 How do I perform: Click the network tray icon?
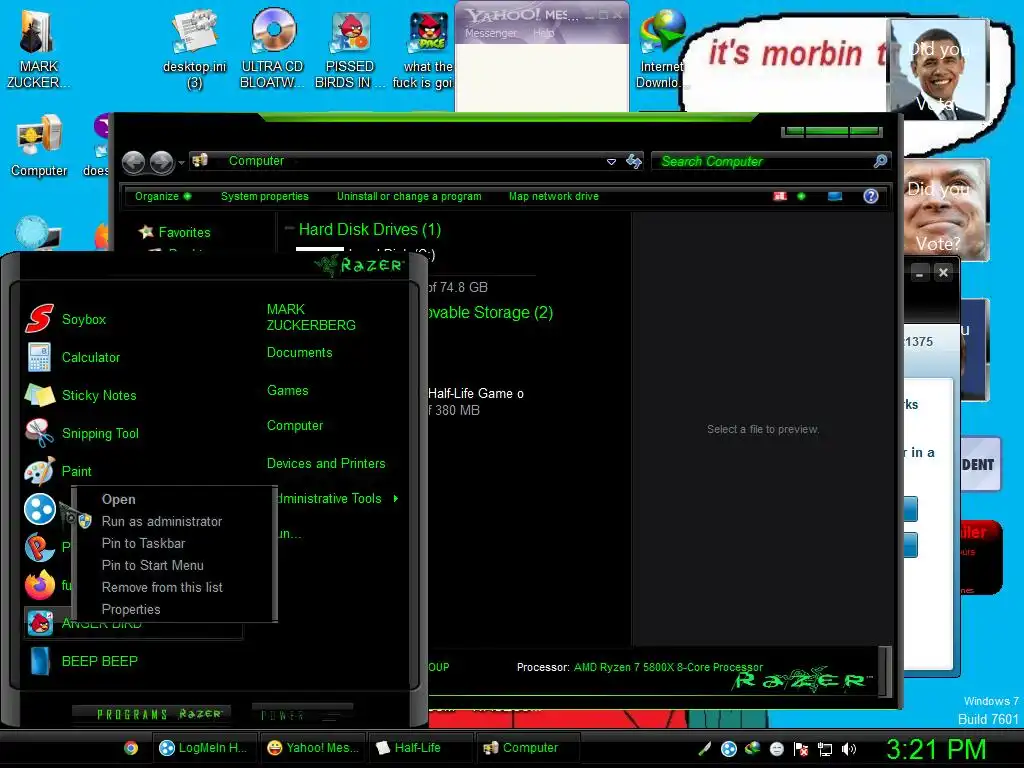click(x=825, y=749)
